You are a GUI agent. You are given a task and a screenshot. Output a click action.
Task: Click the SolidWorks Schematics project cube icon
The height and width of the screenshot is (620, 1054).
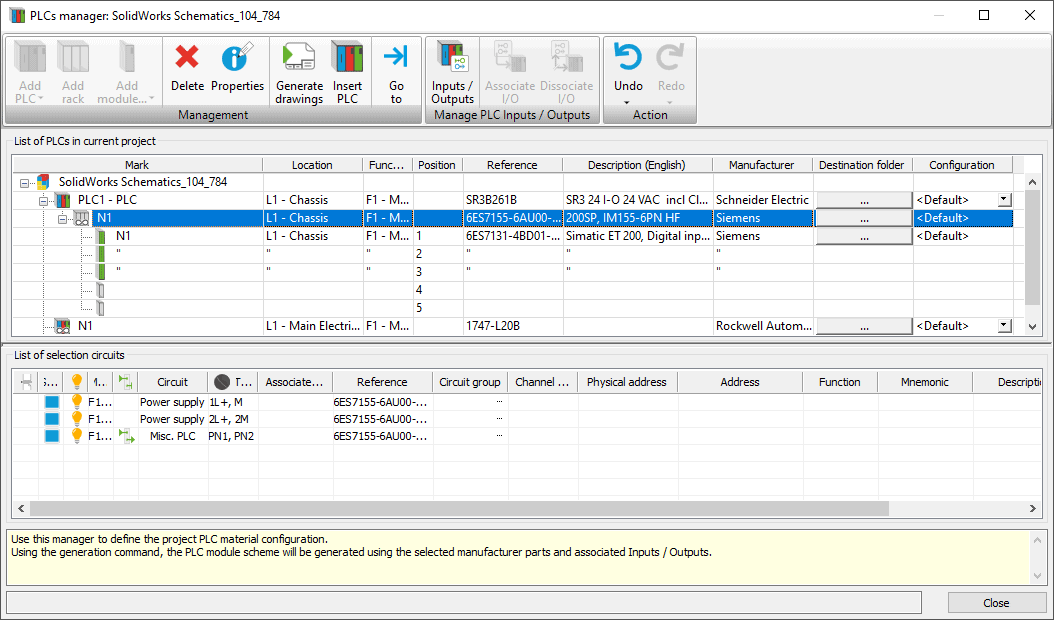click(44, 182)
